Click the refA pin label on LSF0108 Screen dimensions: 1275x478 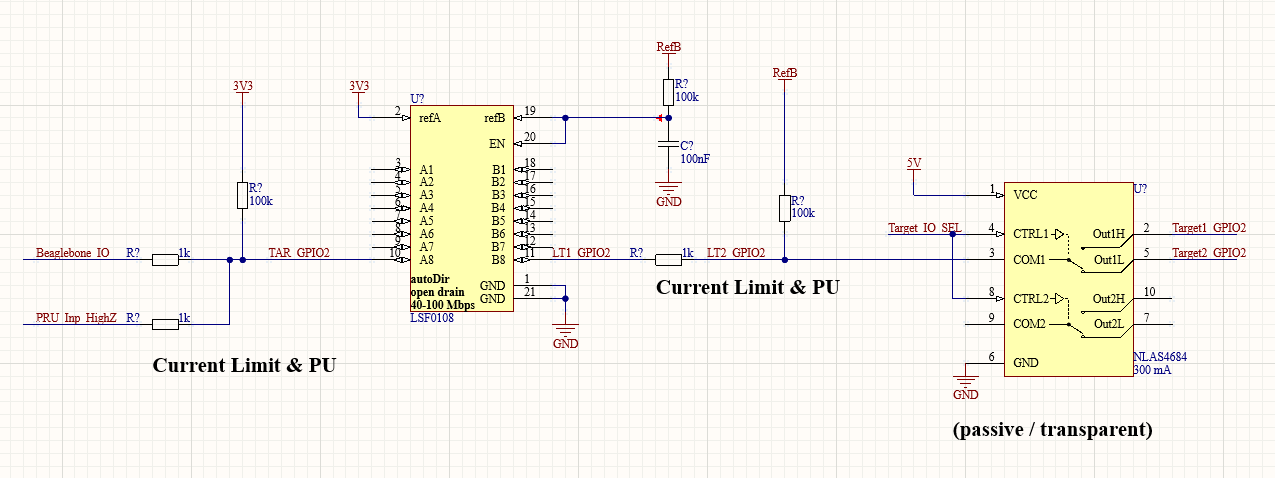[x=430, y=118]
